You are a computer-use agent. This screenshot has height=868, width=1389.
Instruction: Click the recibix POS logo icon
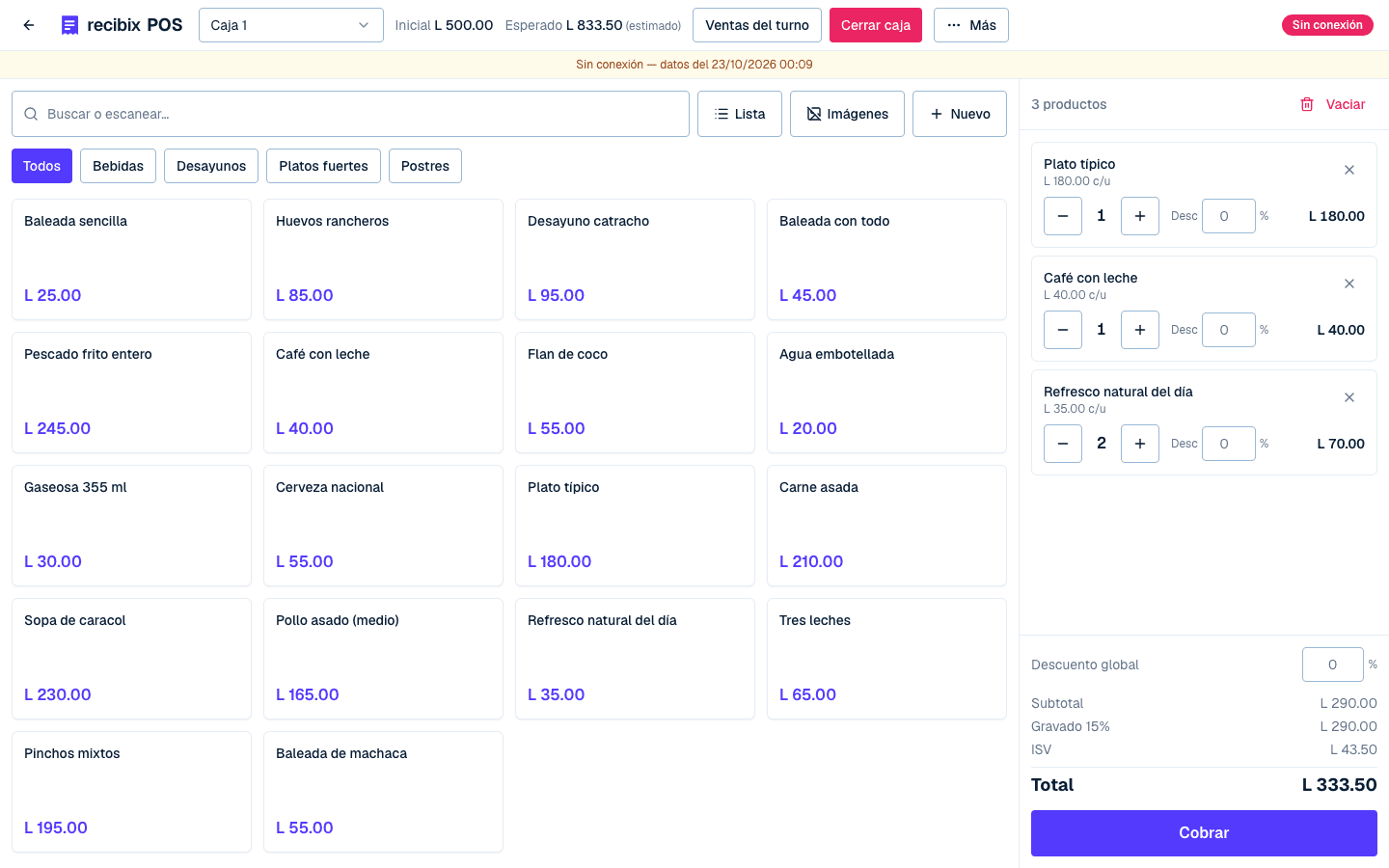(69, 25)
